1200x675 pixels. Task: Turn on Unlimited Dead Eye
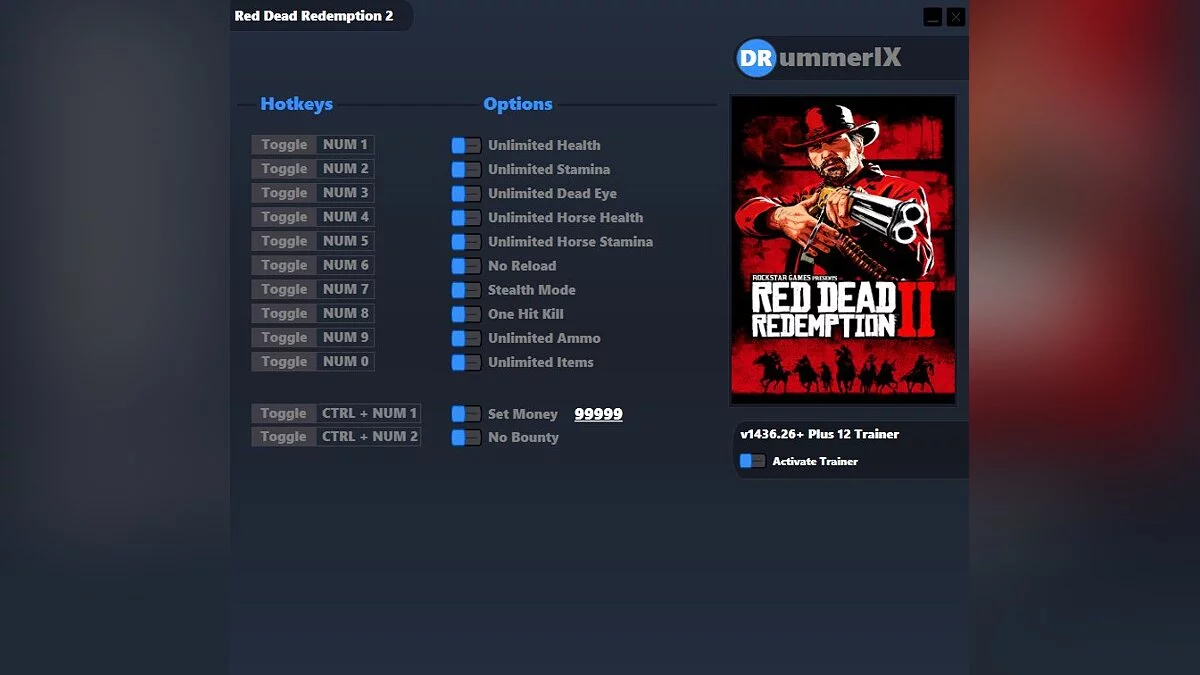(465, 193)
